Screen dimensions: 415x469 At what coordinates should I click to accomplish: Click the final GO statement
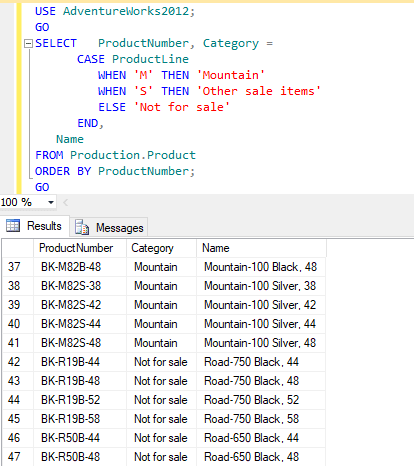click(x=42, y=187)
